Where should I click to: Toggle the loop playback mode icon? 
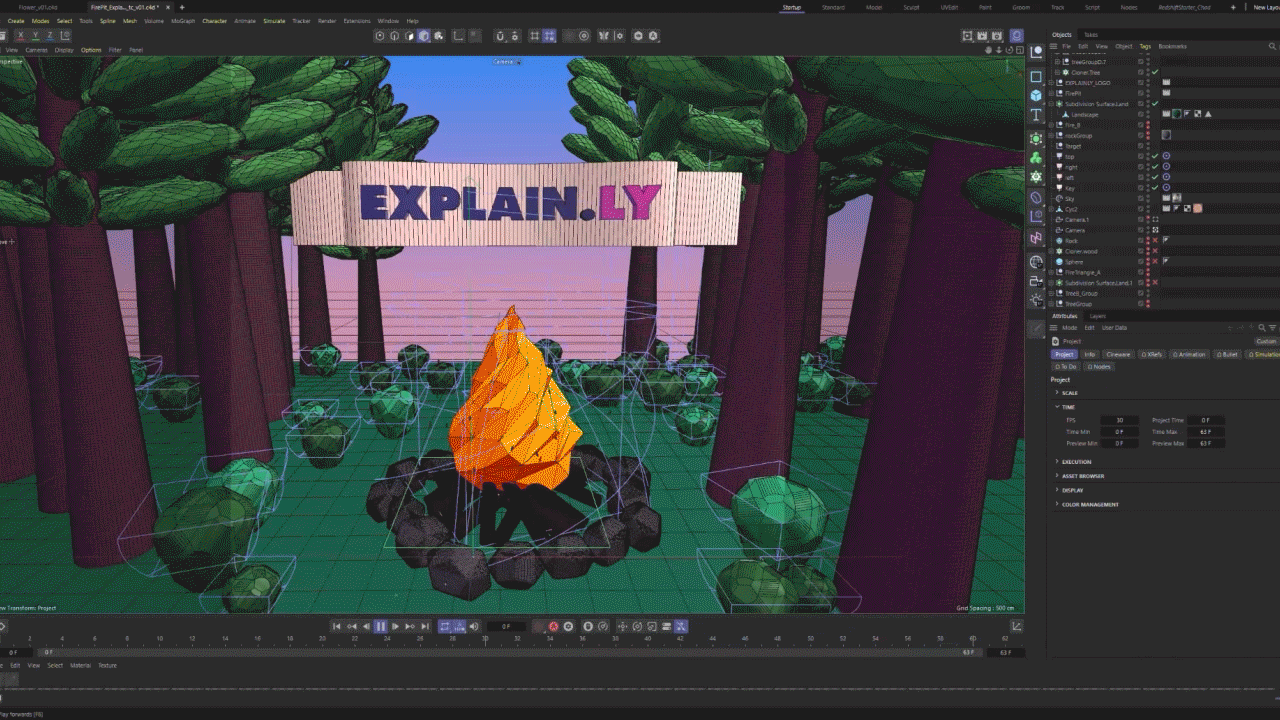[x=445, y=627]
